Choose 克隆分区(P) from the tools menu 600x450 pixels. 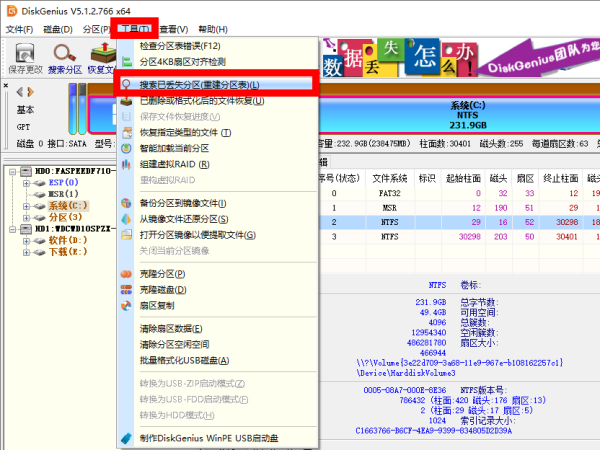click(164, 274)
